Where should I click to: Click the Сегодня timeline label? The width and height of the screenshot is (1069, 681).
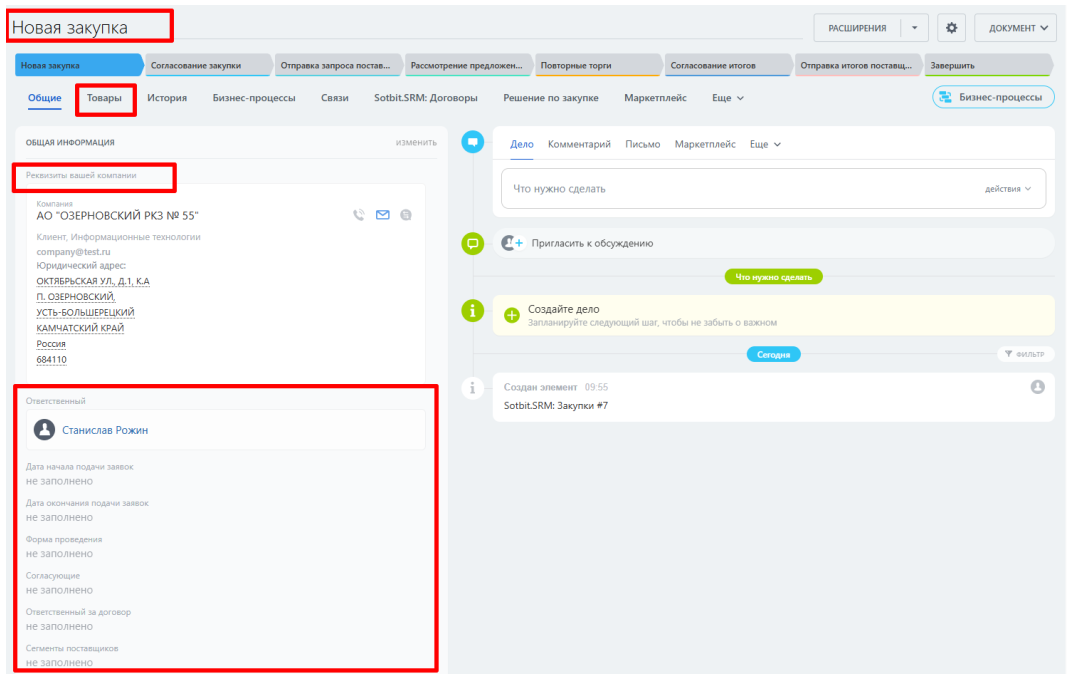point(773,354)
